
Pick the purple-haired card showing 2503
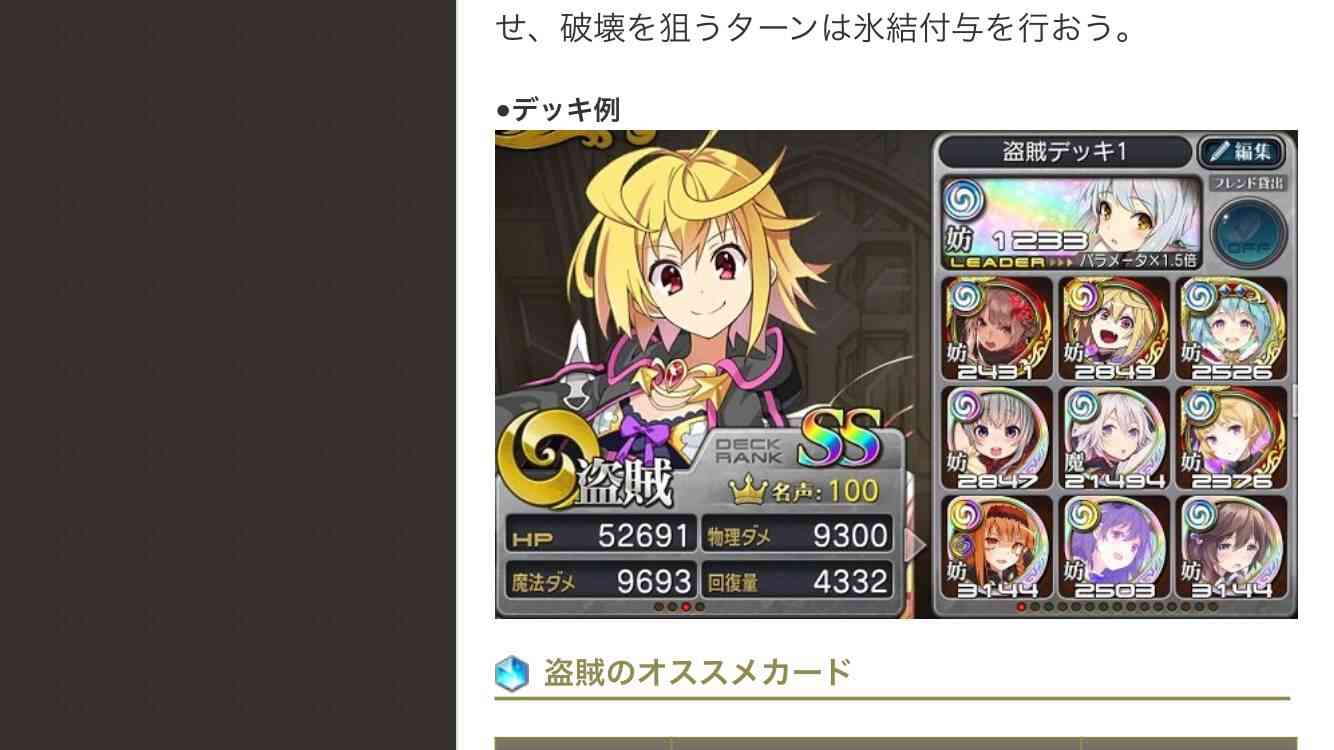pos(1114,546)
